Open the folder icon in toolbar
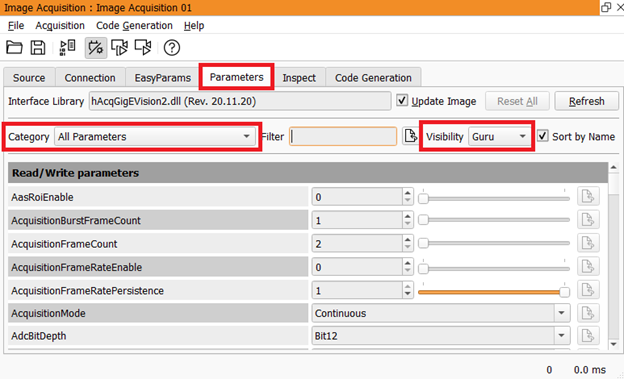 [14, 48]
